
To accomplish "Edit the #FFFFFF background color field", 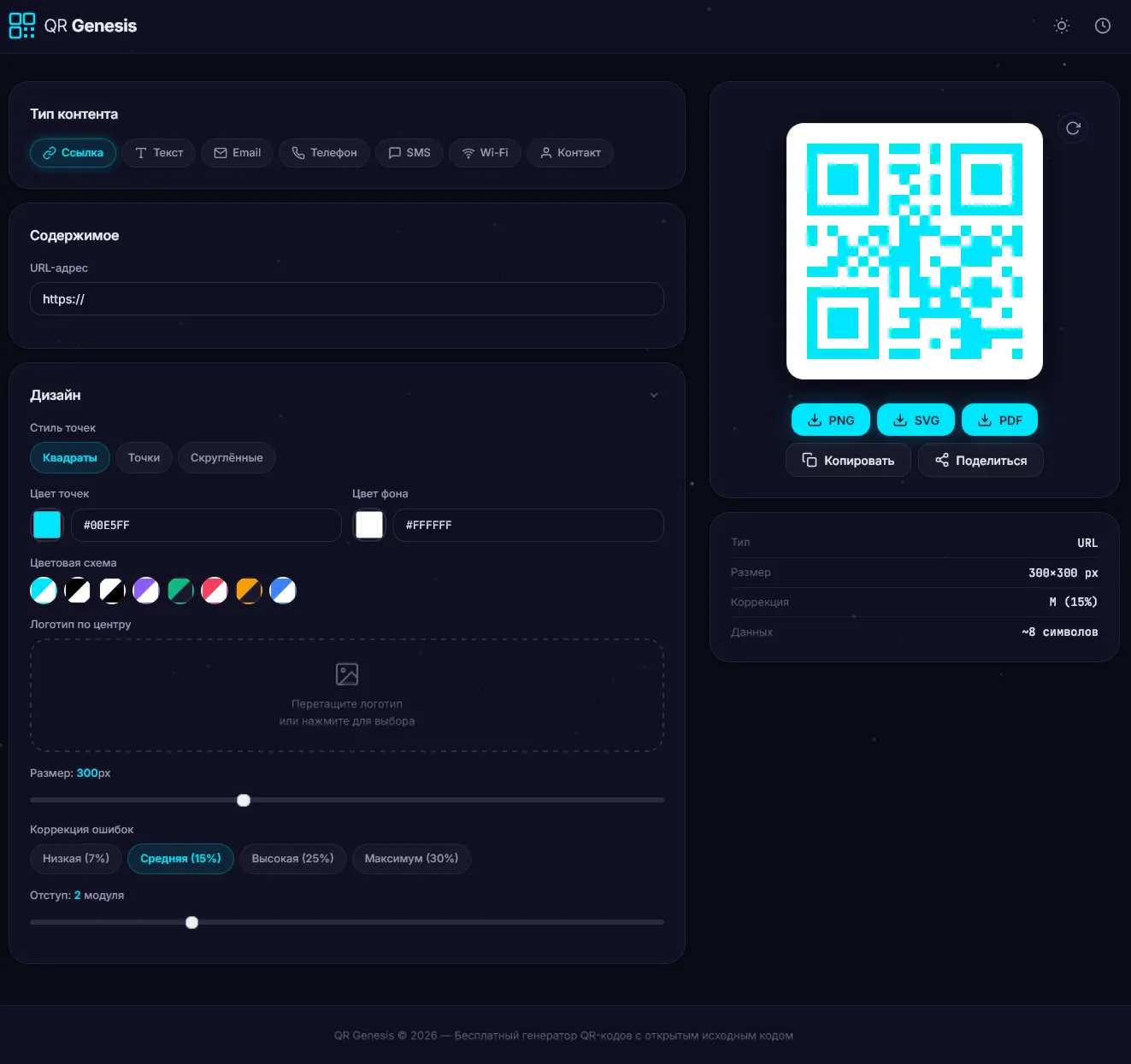I will coord(528,525).
